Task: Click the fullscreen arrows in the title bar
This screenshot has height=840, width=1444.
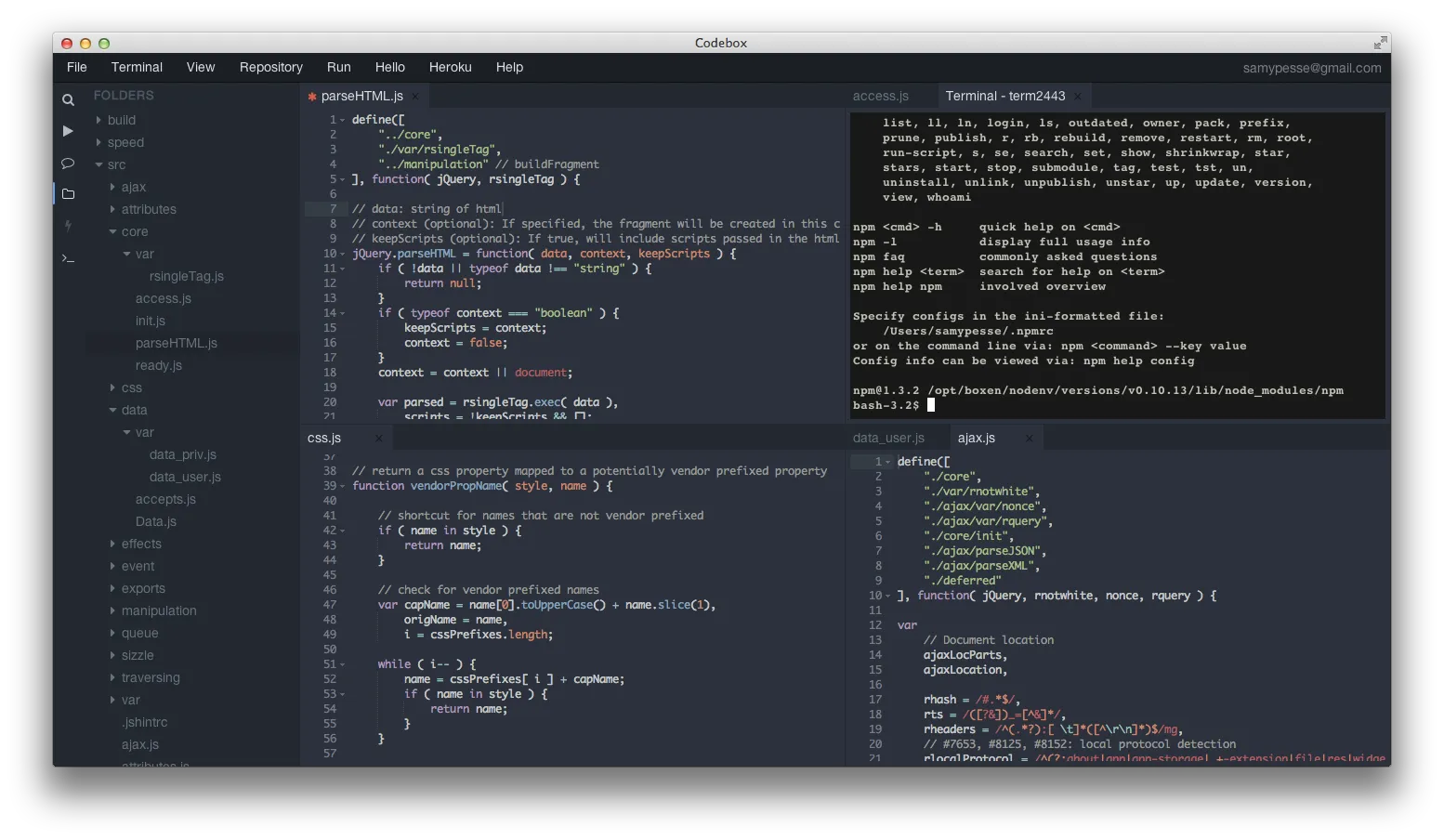Action: click(x=1380, y=43)
